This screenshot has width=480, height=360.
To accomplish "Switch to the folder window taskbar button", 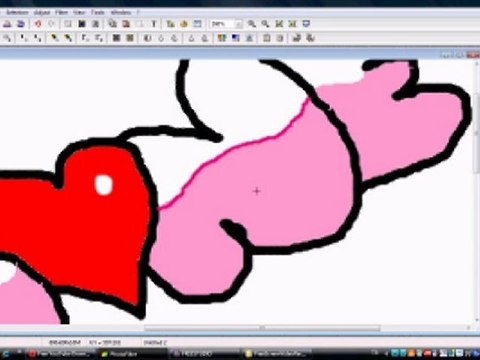I will 277,354.
